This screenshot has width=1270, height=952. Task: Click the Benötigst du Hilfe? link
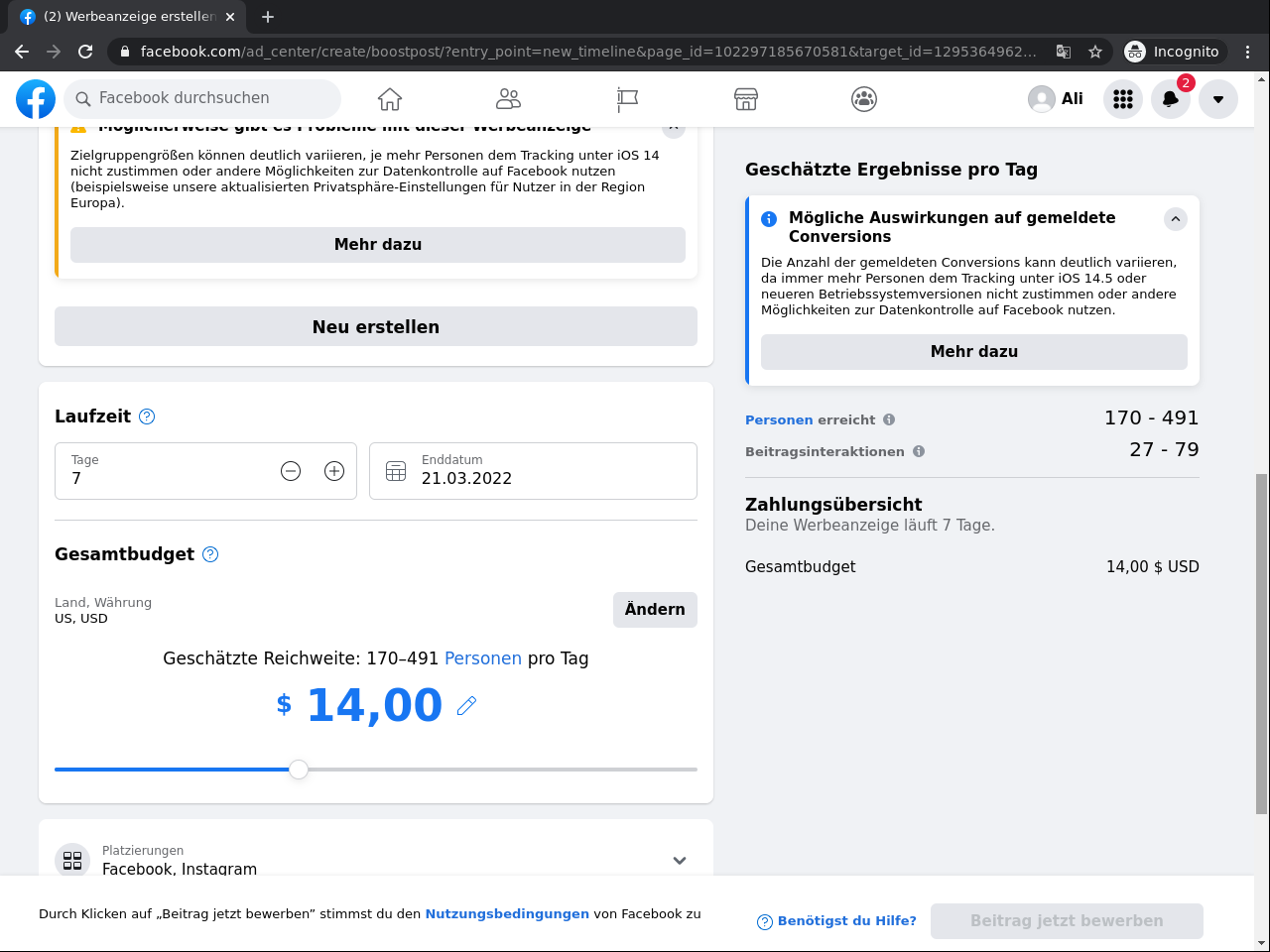click(x=836, y=921)
